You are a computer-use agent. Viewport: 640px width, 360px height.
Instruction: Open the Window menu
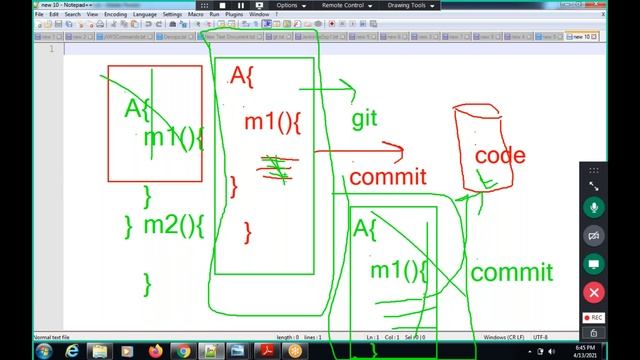pos(259,14)
